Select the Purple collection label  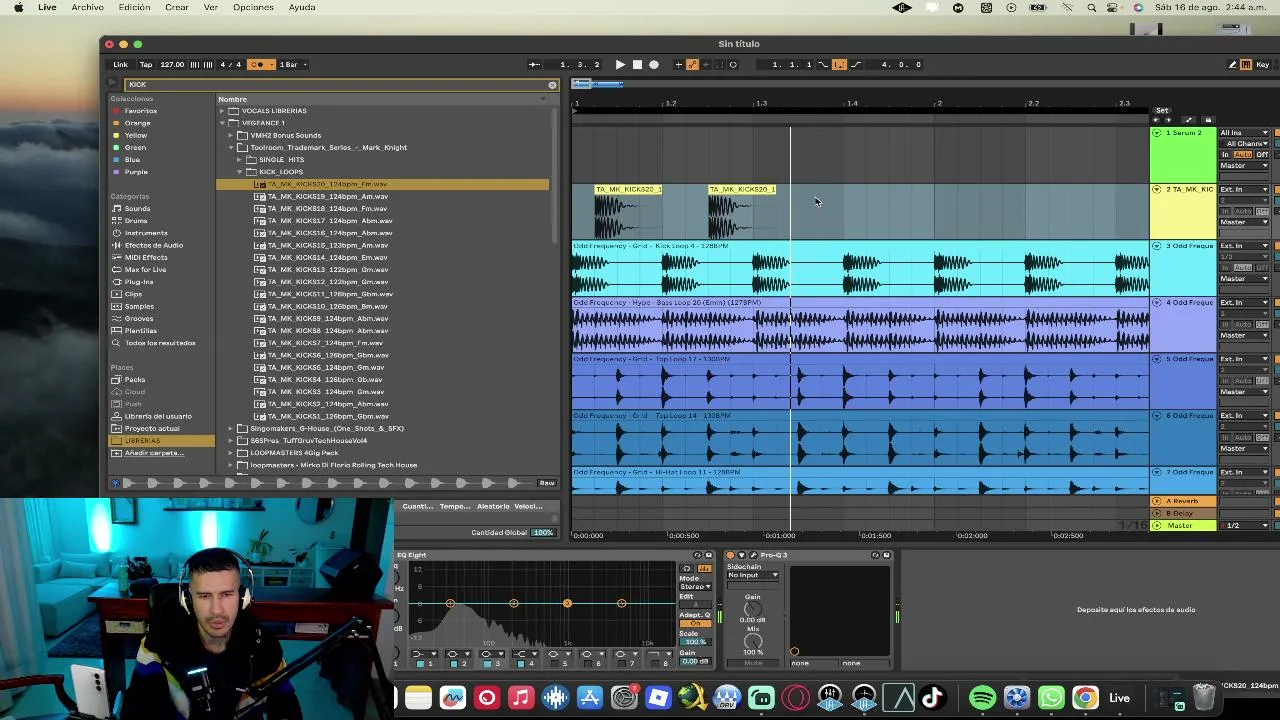135,172
